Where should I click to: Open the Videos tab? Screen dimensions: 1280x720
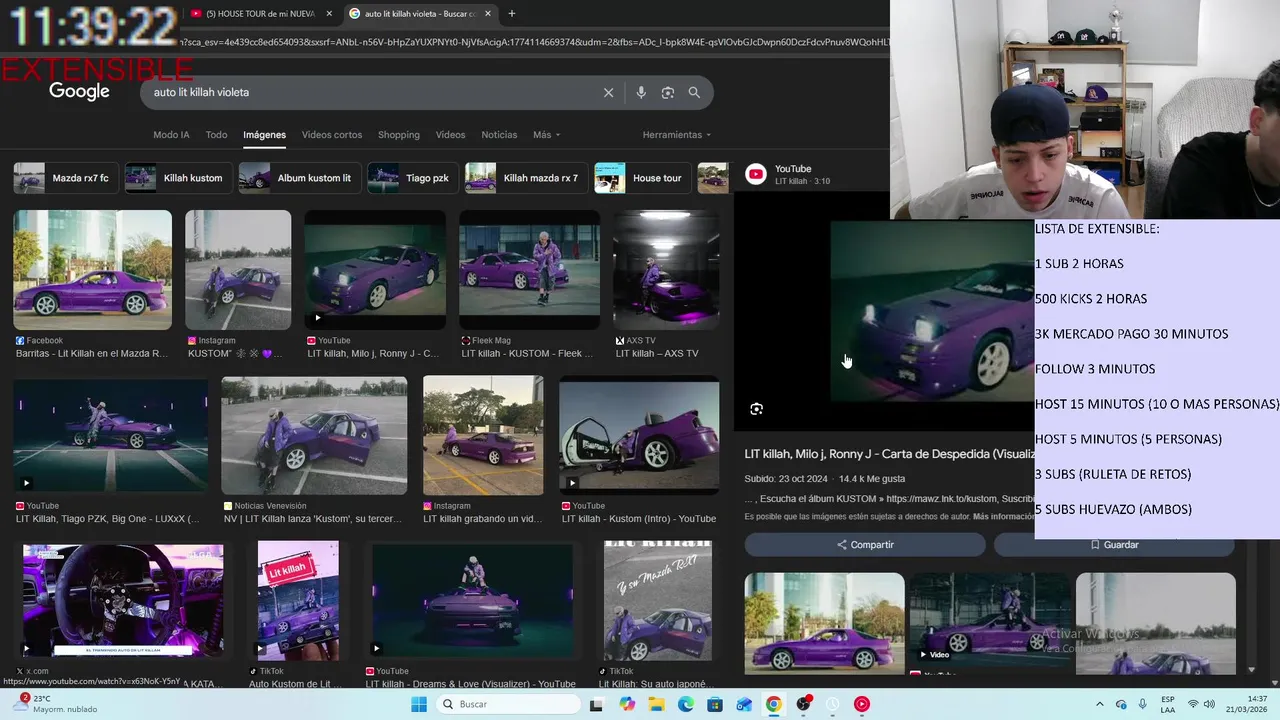click(x=450, y=135)
